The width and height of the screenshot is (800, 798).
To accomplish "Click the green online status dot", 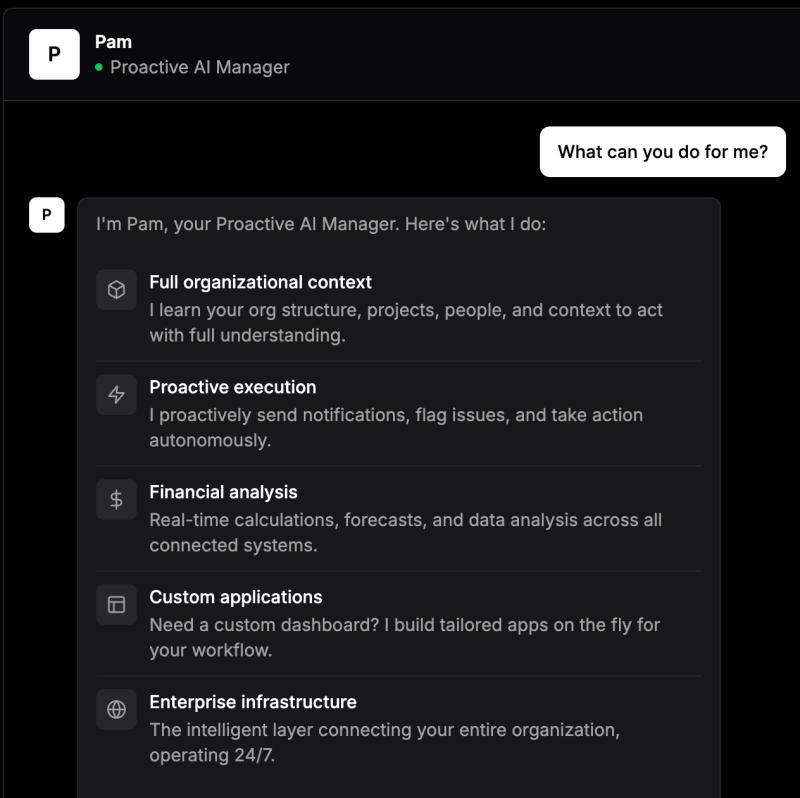I will 99,67.
